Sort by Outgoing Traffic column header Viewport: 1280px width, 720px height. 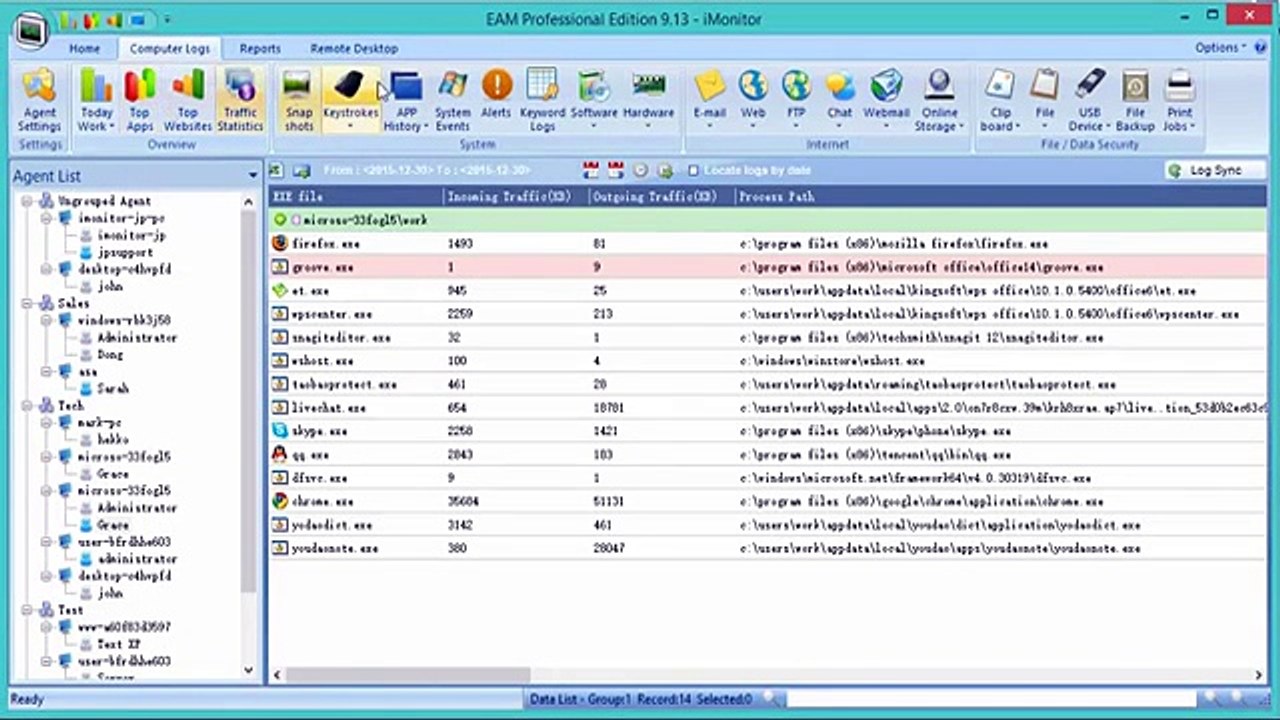click(662, 197)
